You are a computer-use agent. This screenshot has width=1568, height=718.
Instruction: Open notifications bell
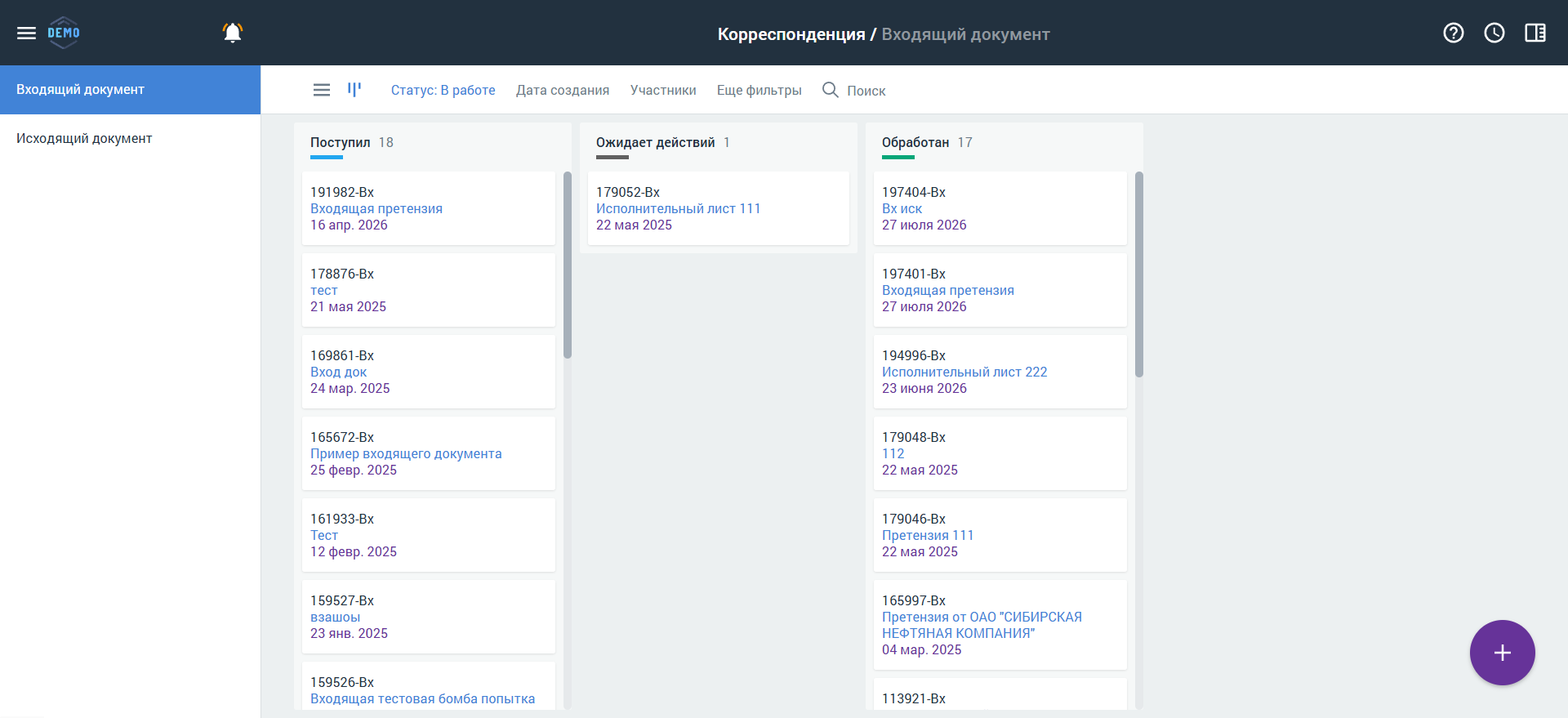[x=233, y=33]
